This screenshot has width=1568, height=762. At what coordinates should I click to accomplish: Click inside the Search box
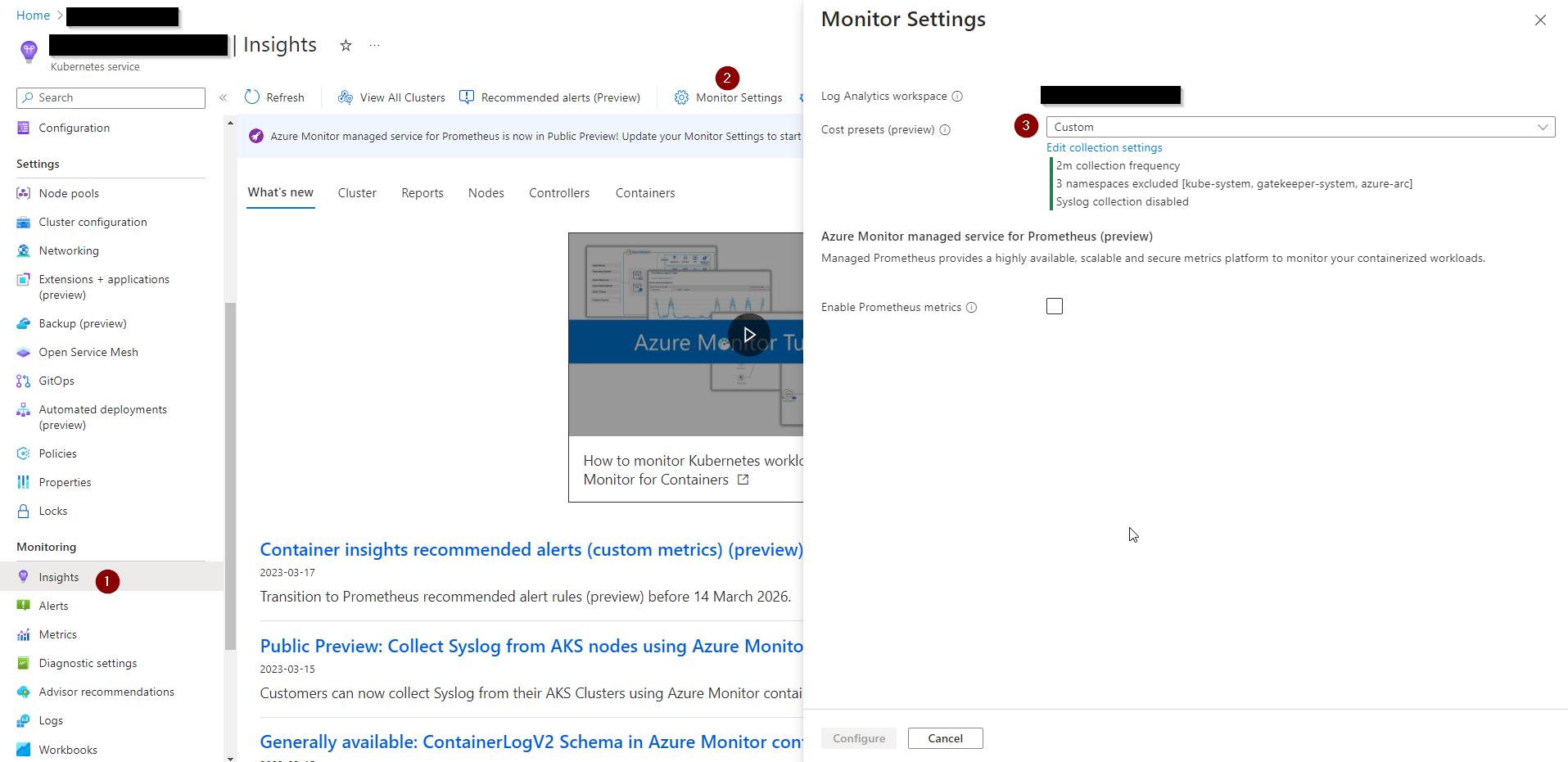pos(111,97)
